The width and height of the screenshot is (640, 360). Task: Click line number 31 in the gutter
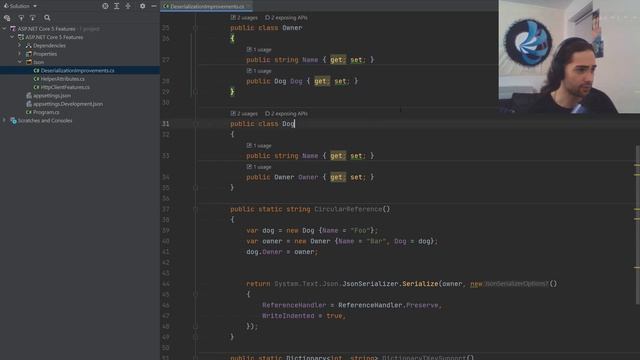tap(166, 124)
